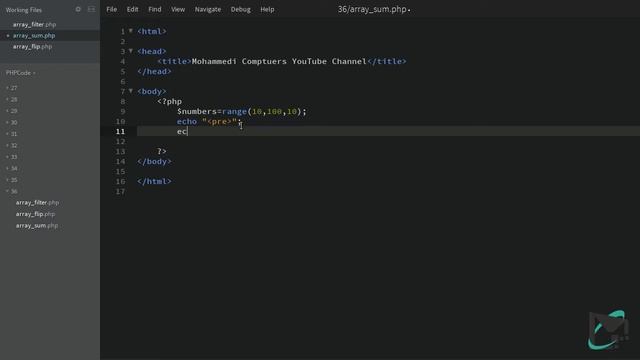Open Working Files gear settings
The height and width of the screenshot is (360, 640).
pos(78,9)
